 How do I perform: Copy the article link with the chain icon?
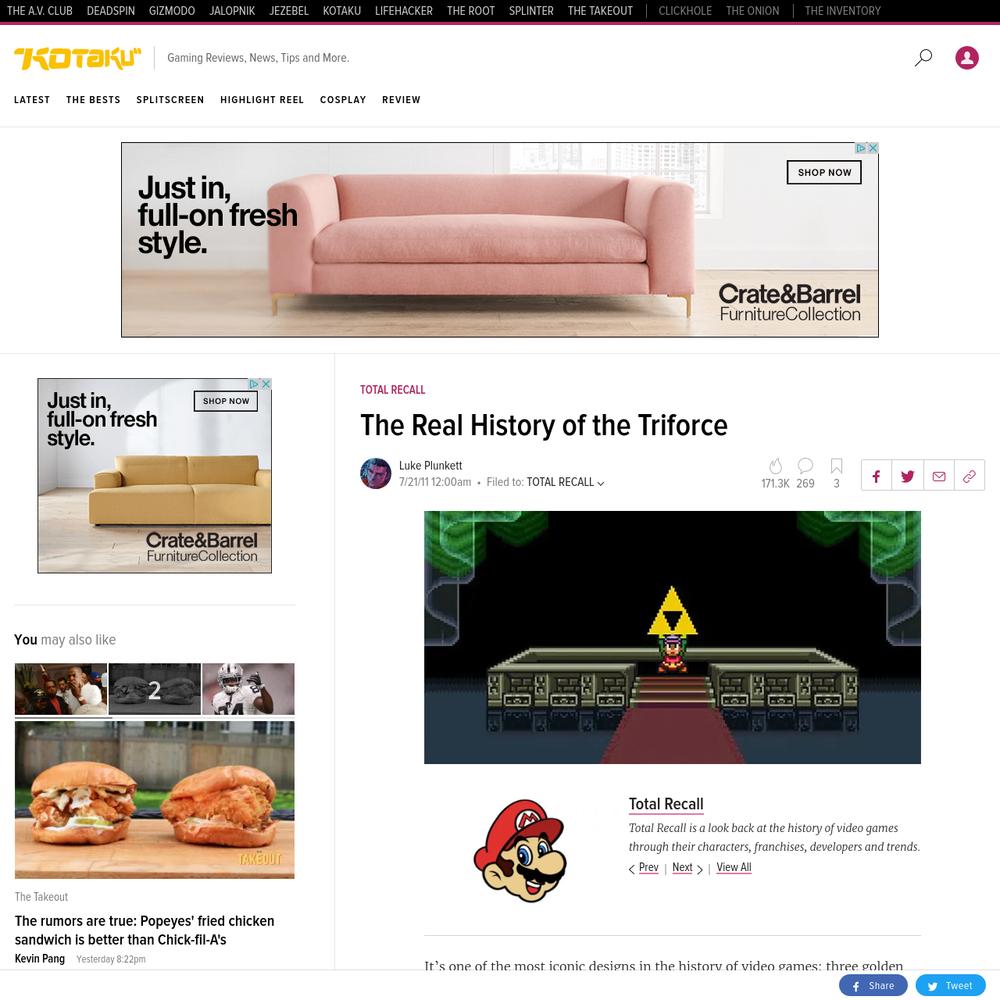tap(969, 476)
